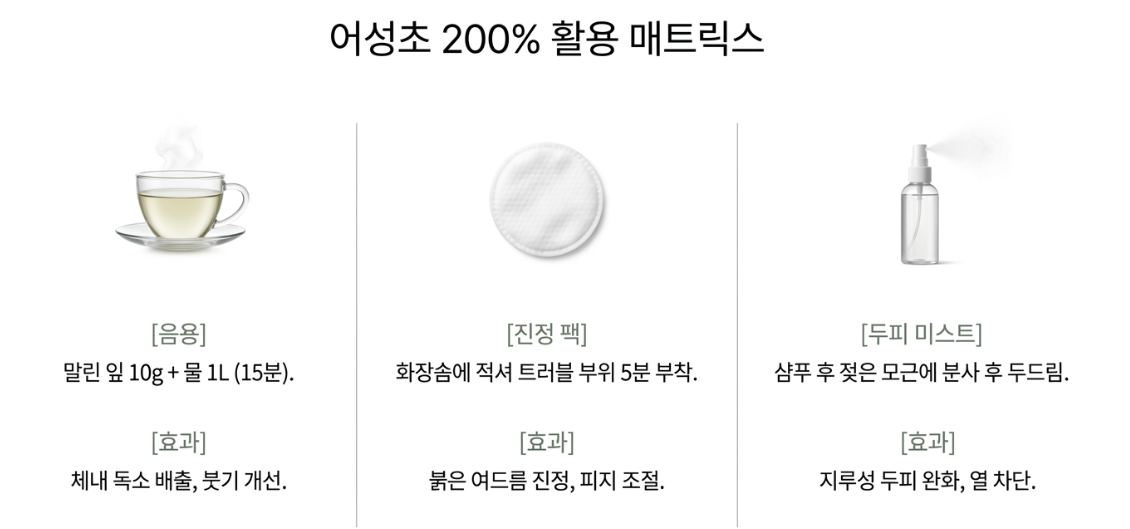1130x529 pixels.
Task: Click the white pump cap of spray bottle
Action: click(x=919, y=163)
